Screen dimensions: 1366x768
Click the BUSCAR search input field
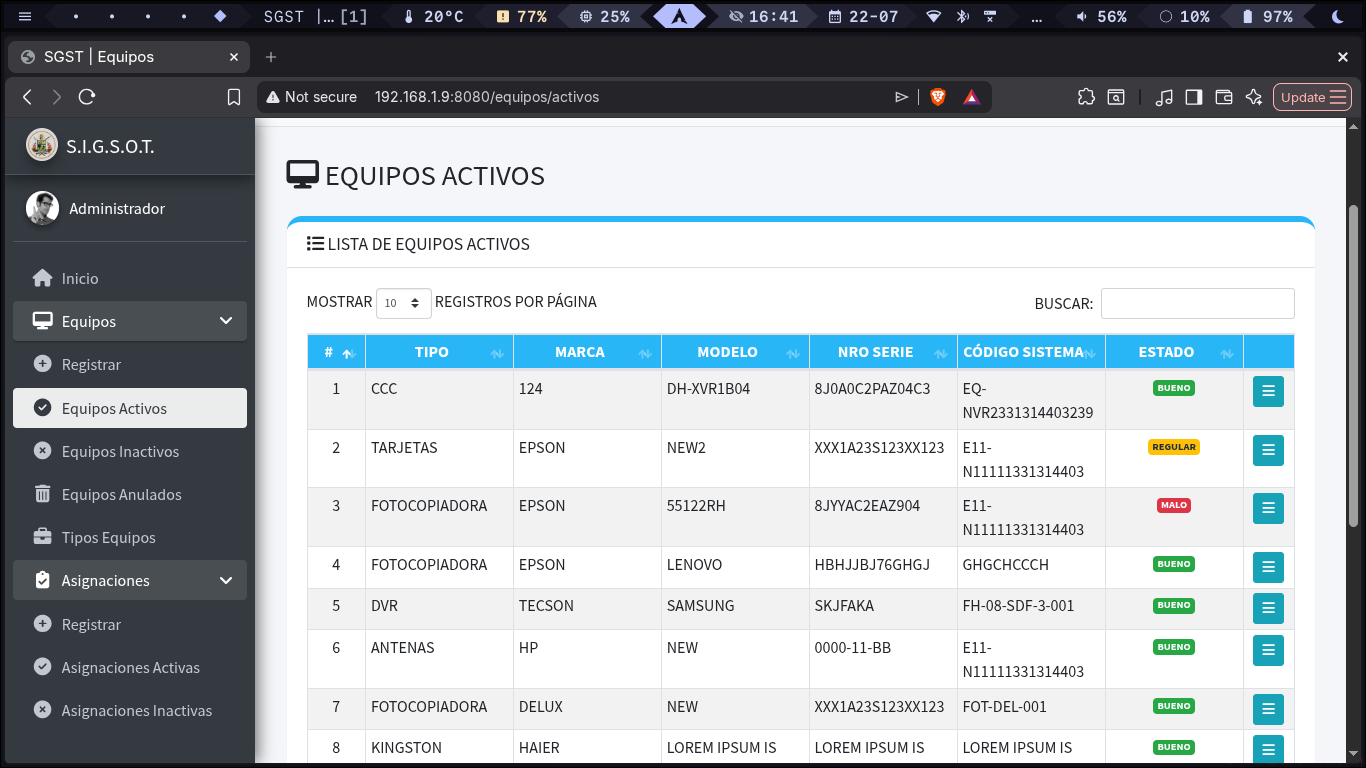(1197, 303)
